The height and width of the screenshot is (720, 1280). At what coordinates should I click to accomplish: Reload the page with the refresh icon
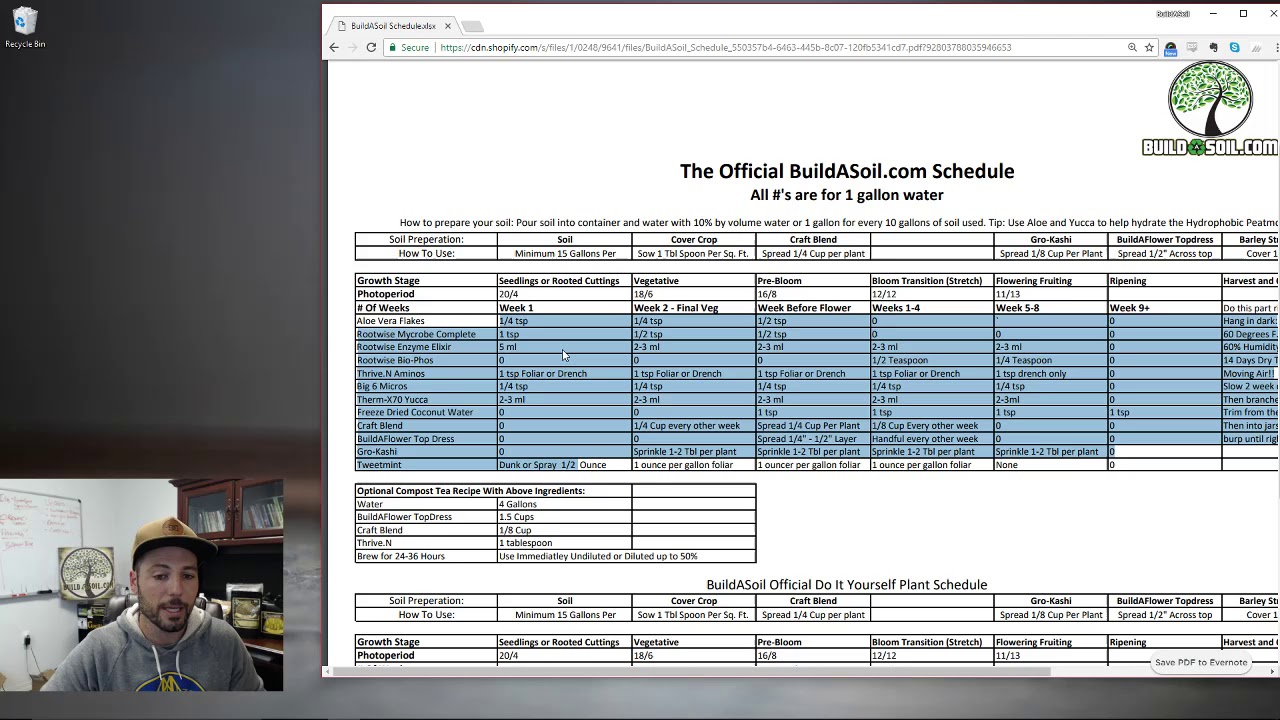click(371, 47)
